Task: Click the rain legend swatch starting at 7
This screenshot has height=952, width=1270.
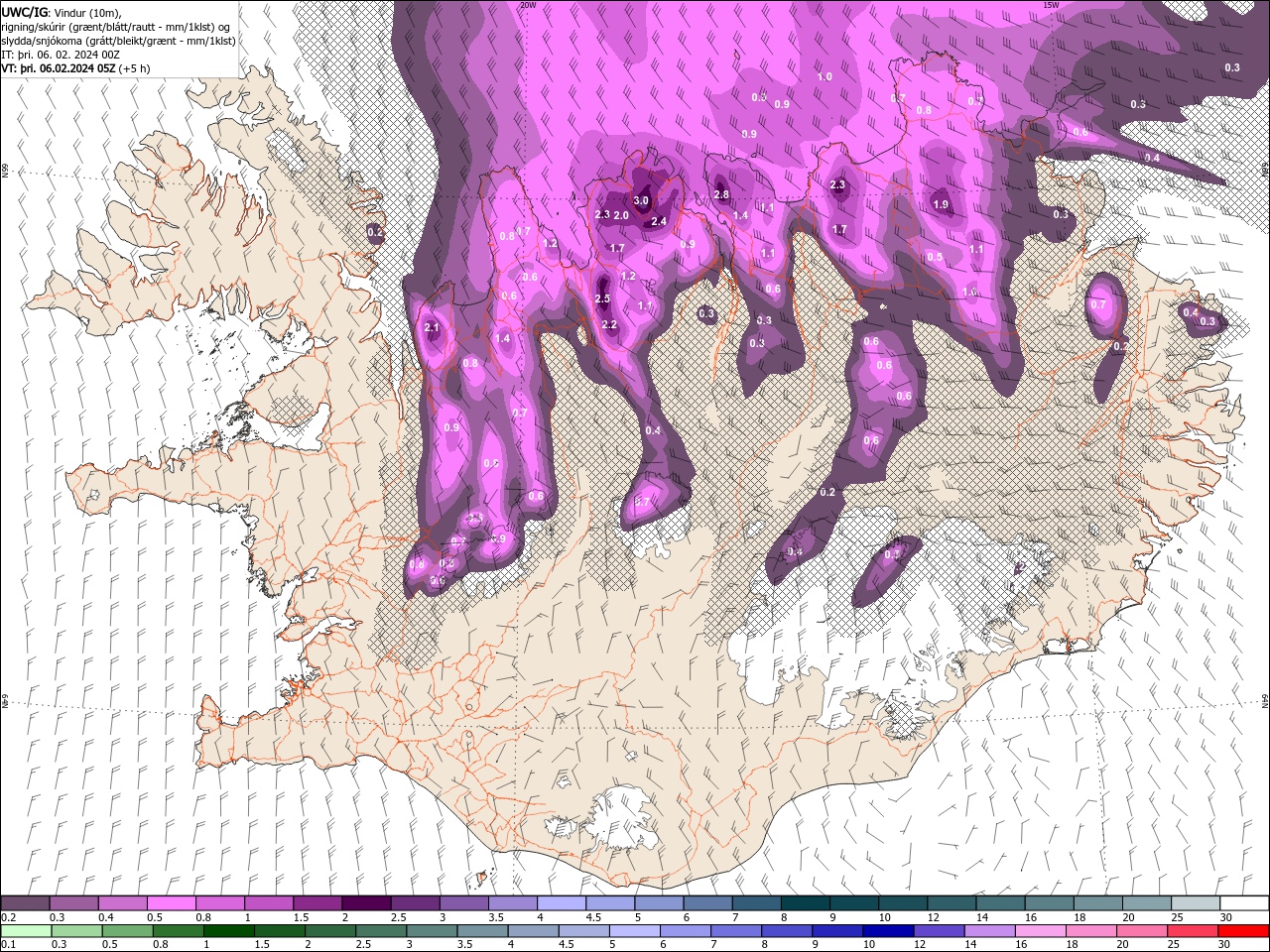Action: tap(736, 931)
